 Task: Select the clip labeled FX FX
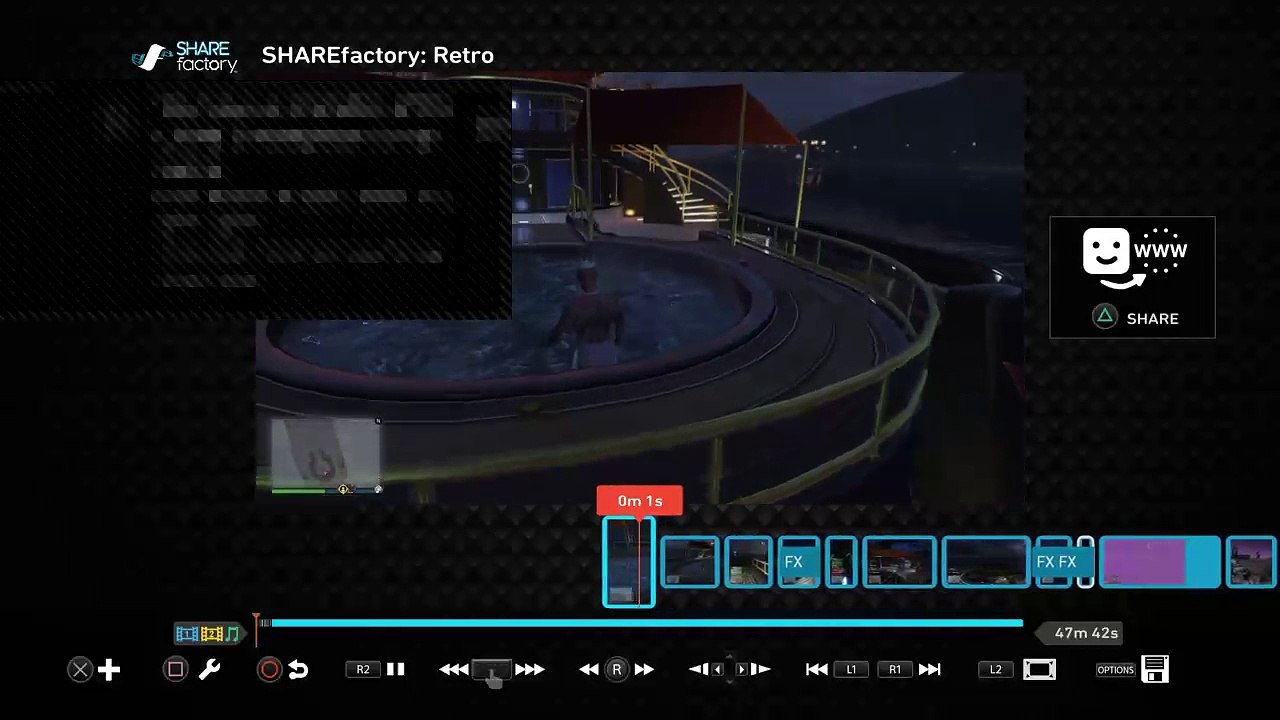[1056, 562]
